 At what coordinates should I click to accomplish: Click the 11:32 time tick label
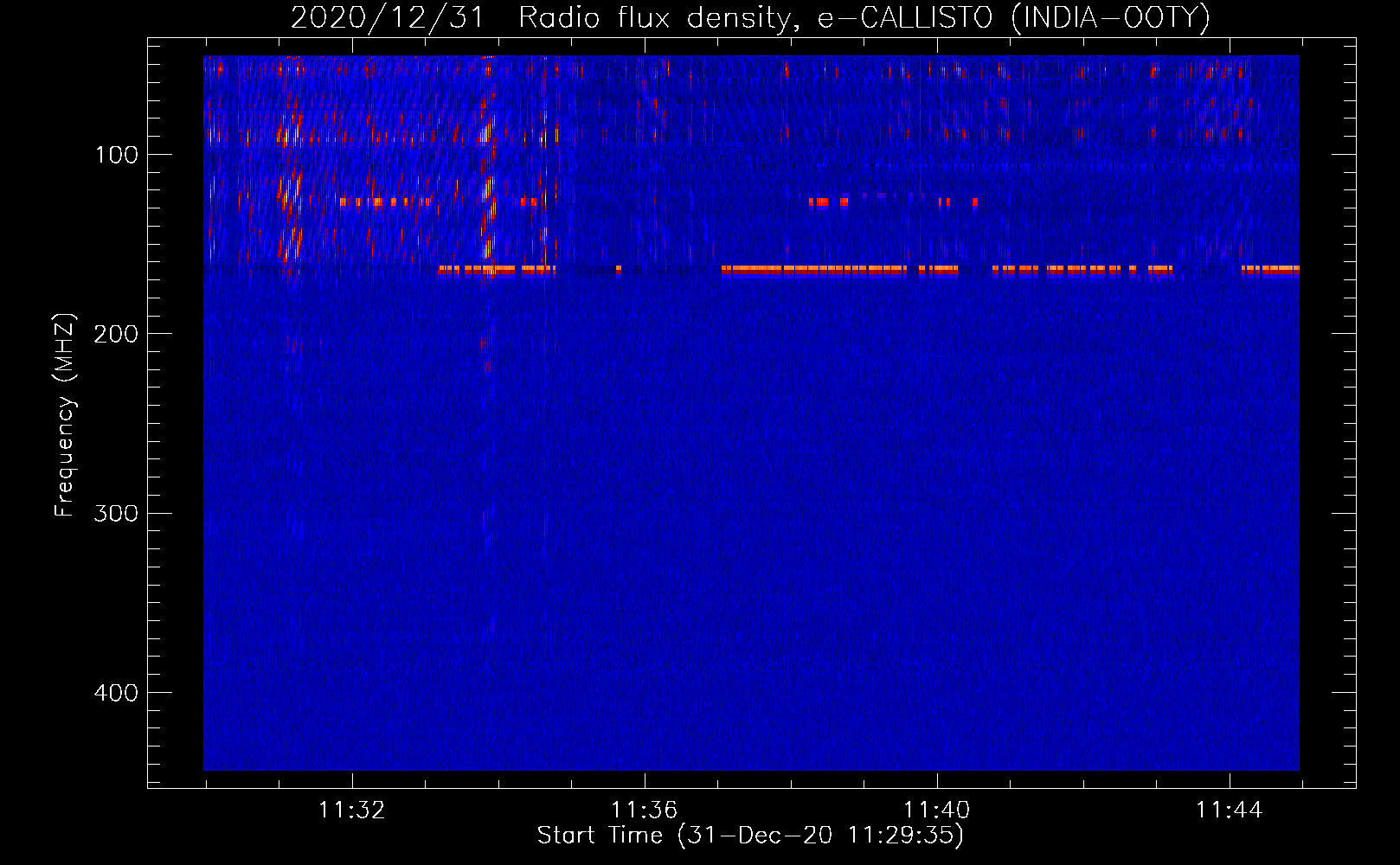(352, 811)
